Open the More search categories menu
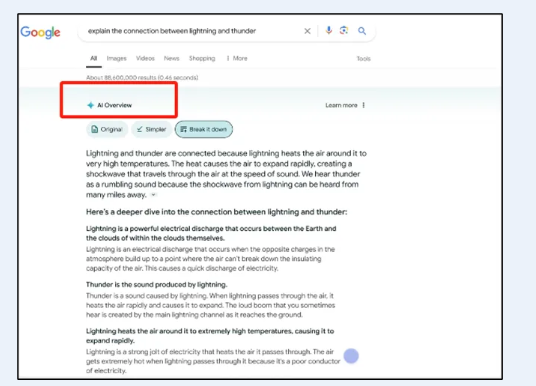The height and width of the screenshot is (386, 536). [237, 58]
